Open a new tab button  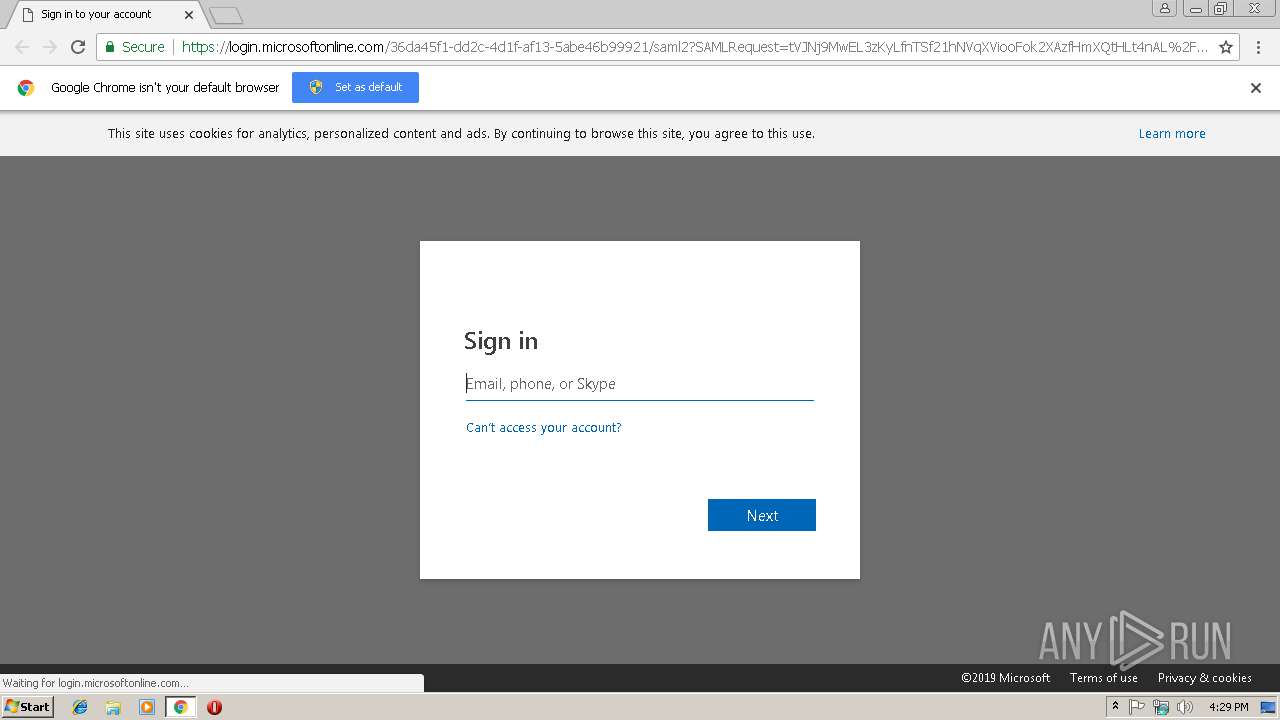pyautogui.click(x=226, y=15)
